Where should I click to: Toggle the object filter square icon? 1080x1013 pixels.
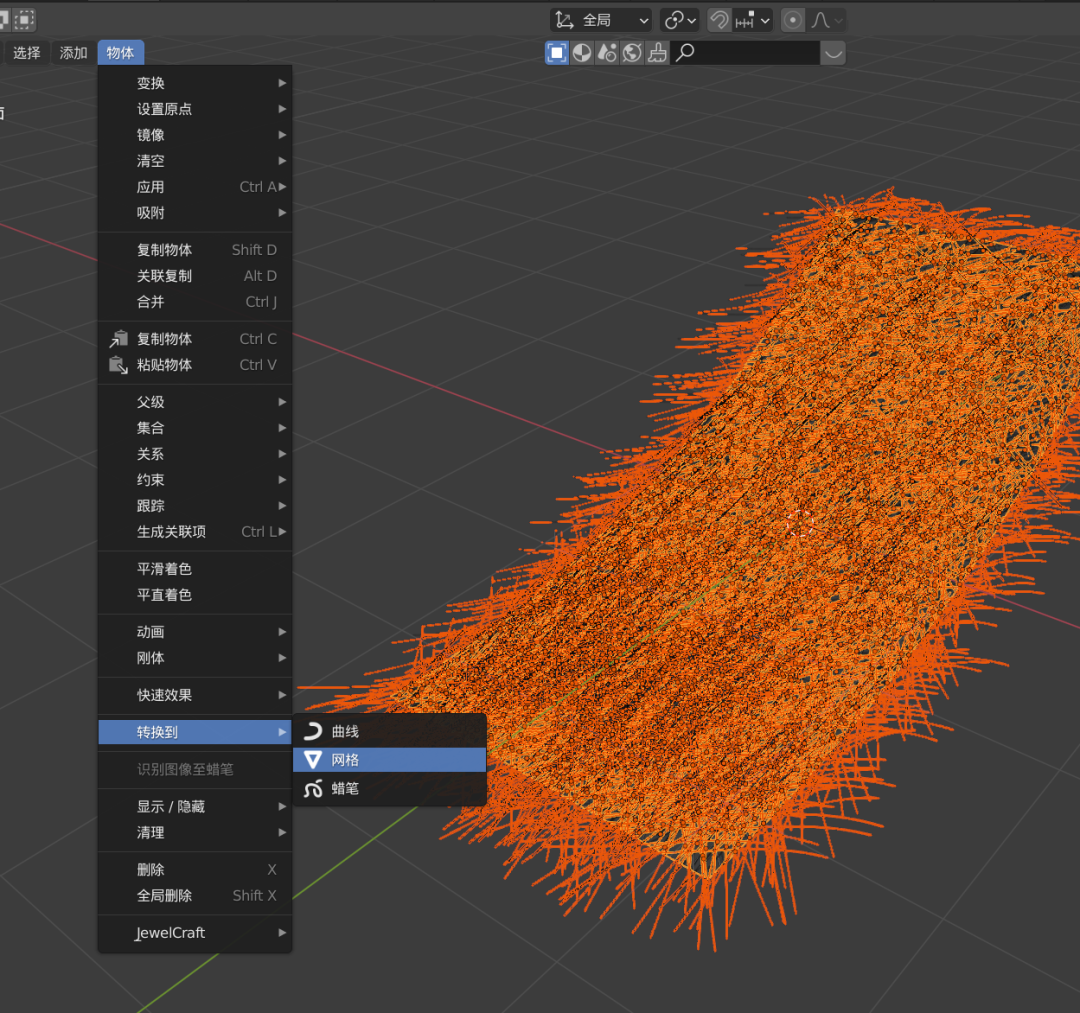(x=557, y=53)
